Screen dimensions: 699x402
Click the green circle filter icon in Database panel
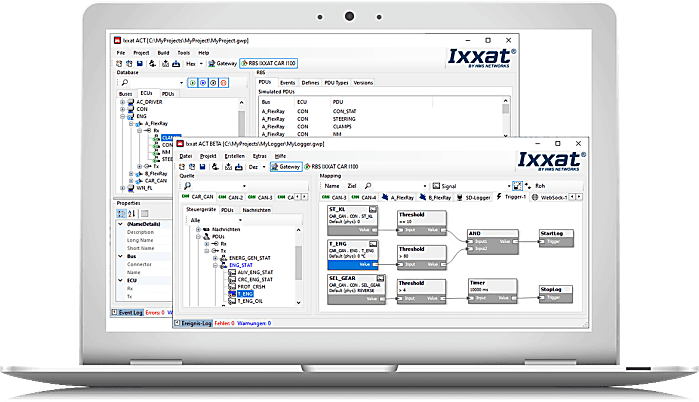click(x=193, y=83)
